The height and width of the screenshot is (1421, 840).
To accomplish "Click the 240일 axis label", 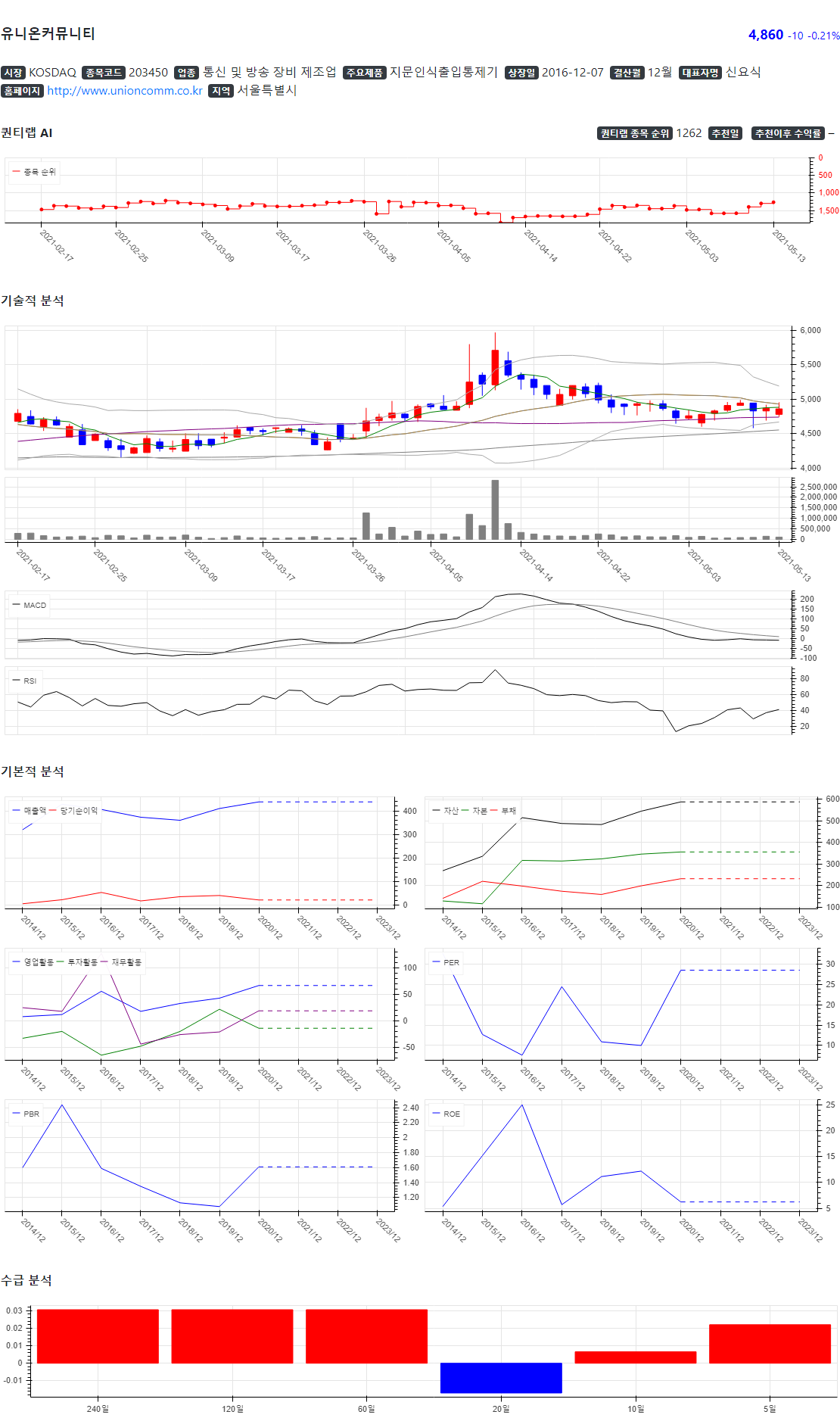I will coord(98,1408).
